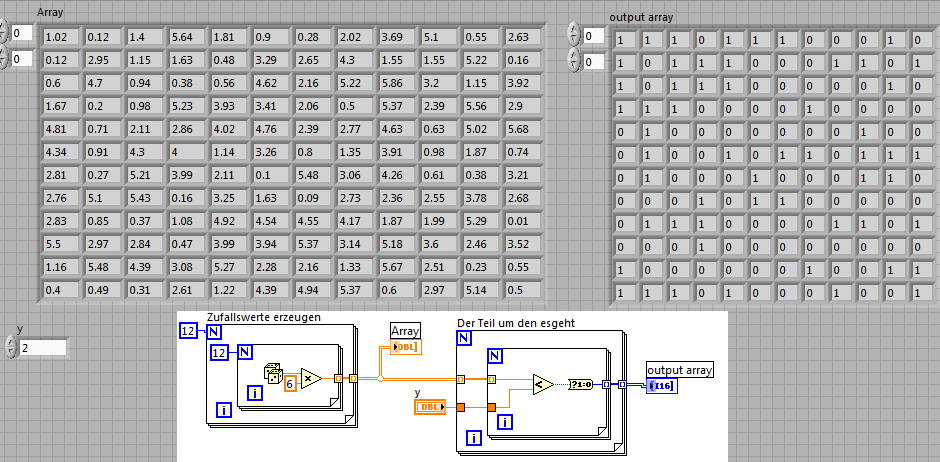Select the less-than comparison node

tap(543, 384)
